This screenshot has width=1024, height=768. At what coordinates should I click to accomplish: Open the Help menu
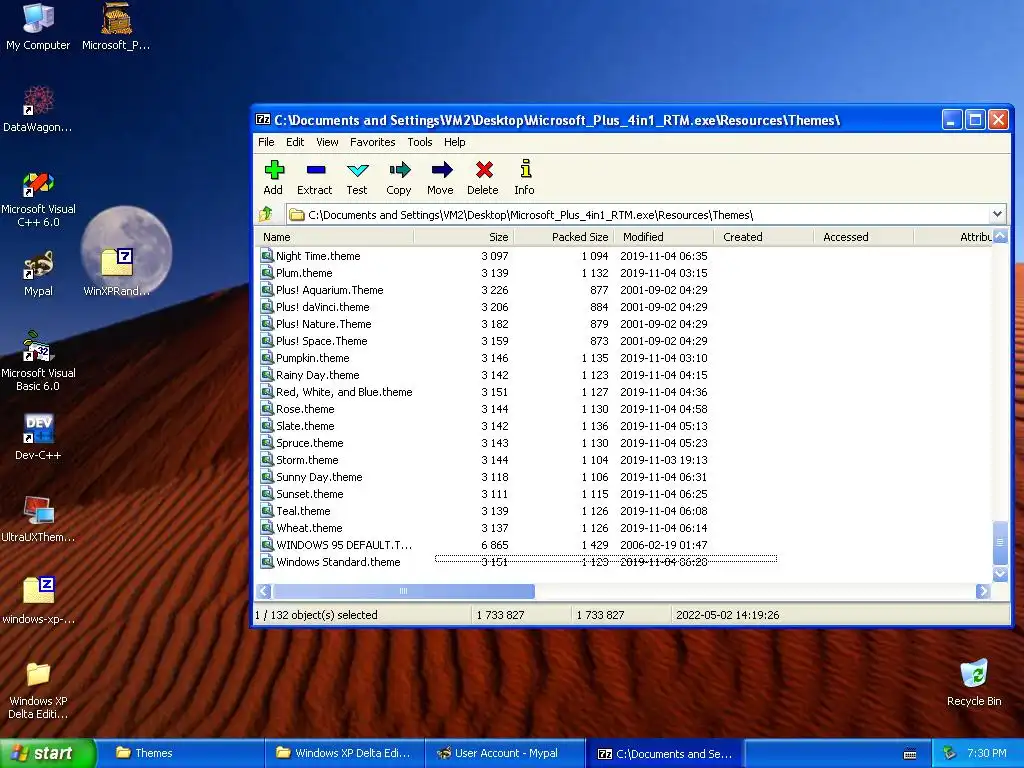coord(455,142)
